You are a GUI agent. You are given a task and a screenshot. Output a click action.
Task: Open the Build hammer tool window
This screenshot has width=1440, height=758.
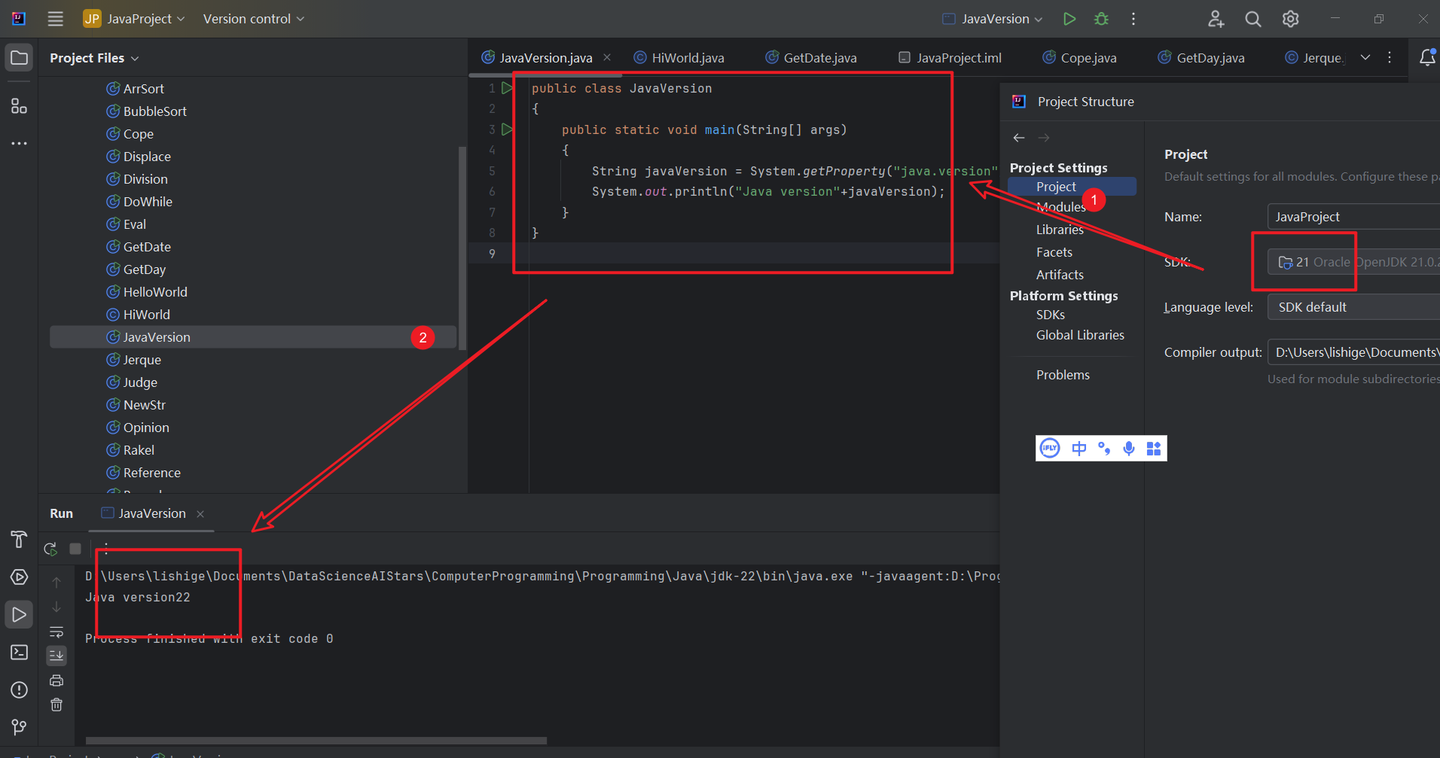click(19, 540)
